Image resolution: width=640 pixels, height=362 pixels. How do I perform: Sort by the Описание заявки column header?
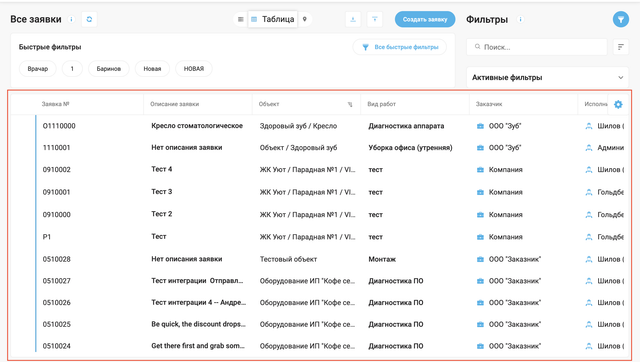coord(174,104)
